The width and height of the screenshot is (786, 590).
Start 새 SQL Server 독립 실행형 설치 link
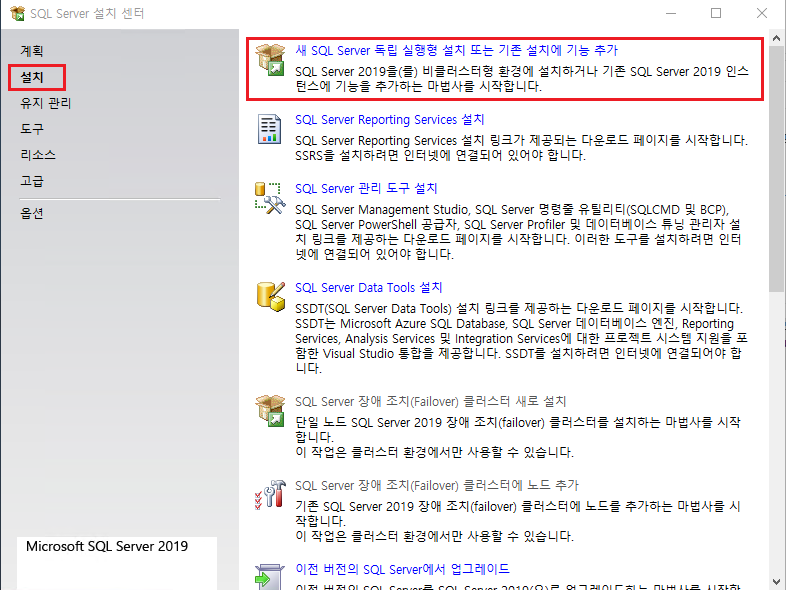coord(456,50)
